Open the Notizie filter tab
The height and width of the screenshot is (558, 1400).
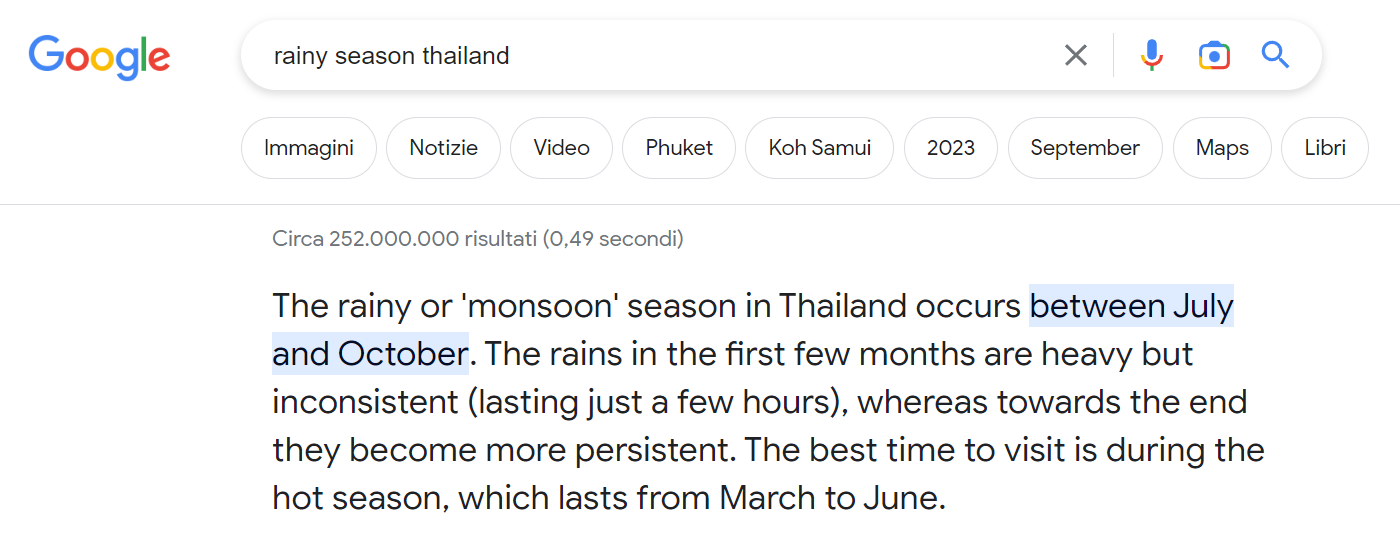click(443, 148)
